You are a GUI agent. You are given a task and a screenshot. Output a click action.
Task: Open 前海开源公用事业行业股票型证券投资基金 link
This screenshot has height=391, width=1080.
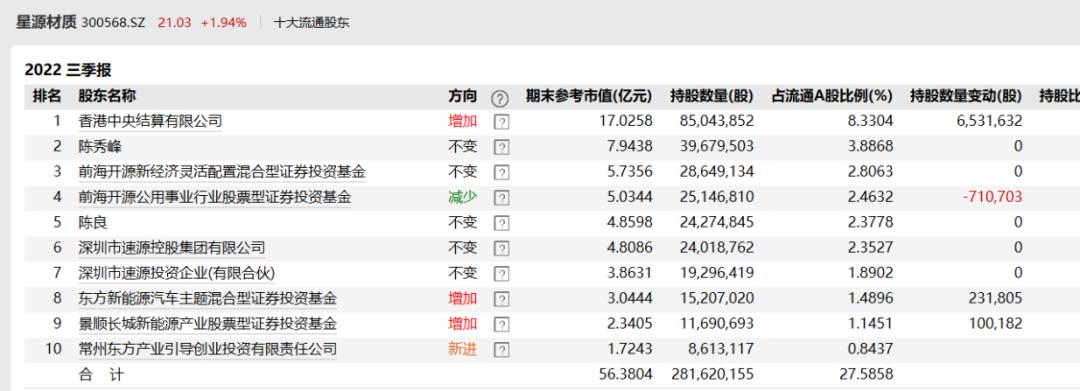[x=214, y=198]
